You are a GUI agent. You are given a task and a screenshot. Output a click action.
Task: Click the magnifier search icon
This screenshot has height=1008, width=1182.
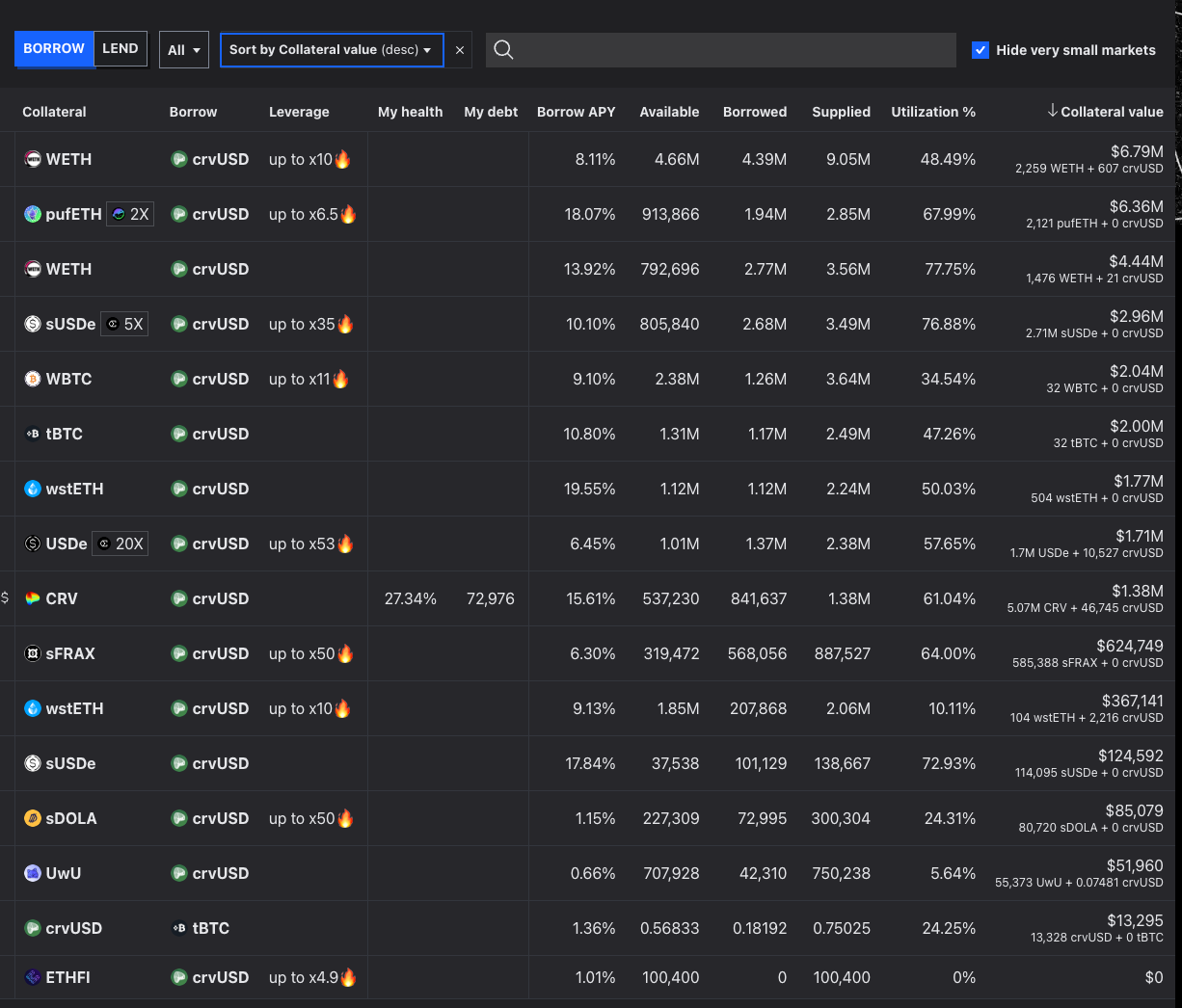(x=503, y=49)
